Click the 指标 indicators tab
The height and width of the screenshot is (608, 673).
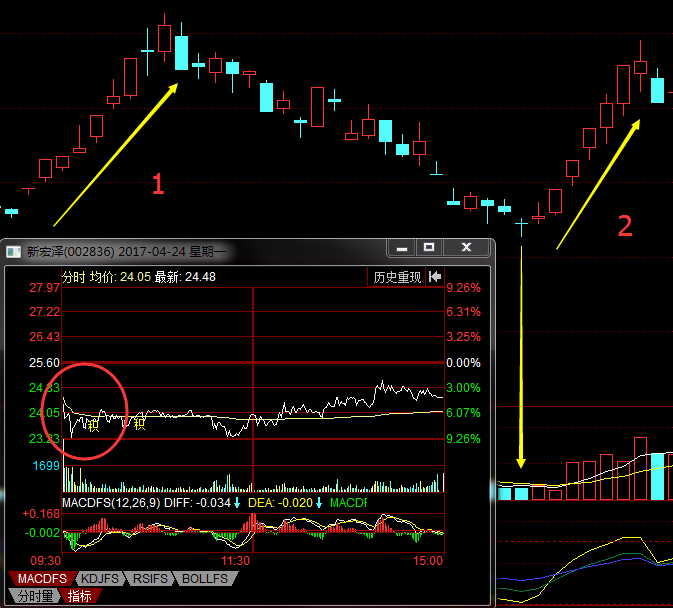click(80, 596)
